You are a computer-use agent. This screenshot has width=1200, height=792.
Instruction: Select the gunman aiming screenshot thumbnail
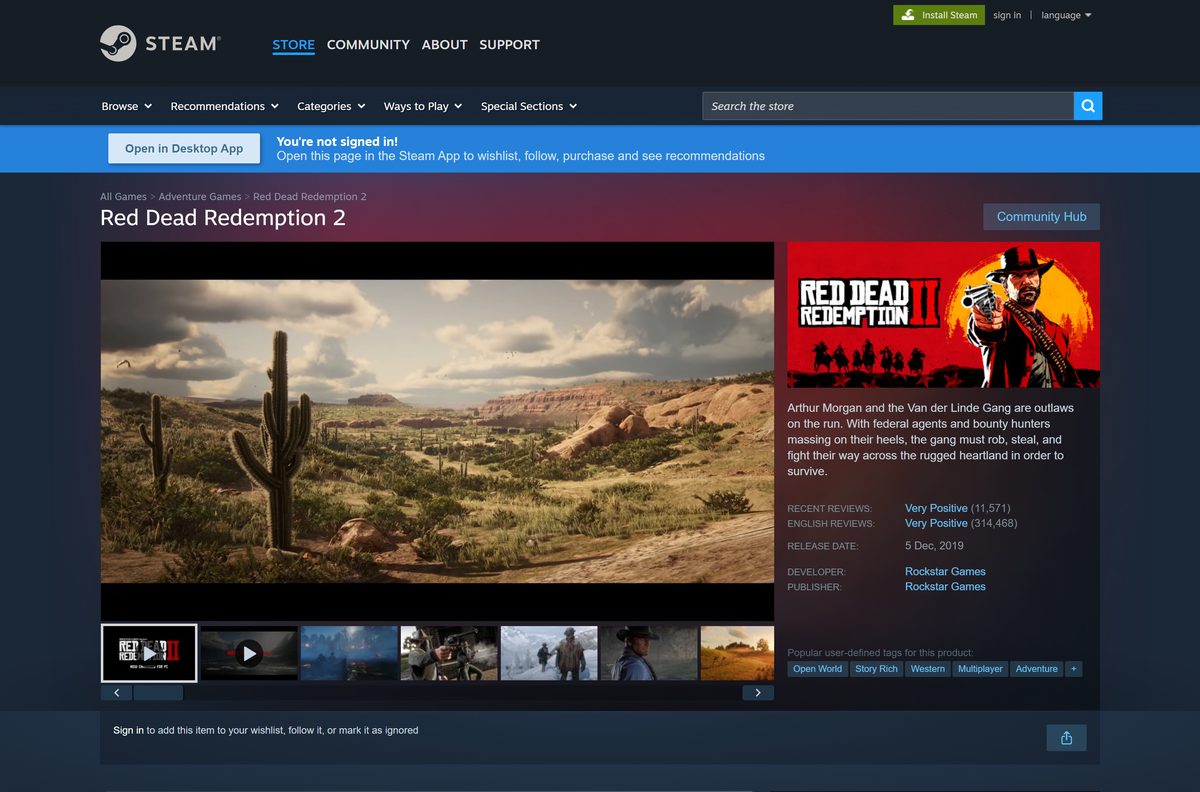coord(449,653)
